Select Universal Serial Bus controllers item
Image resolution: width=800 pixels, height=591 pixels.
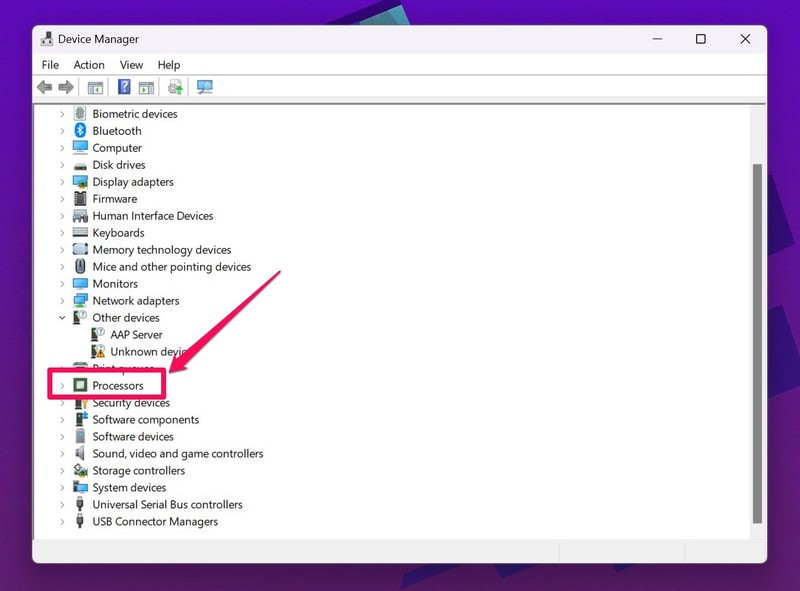pyautogui.click(x=167, y=505)
